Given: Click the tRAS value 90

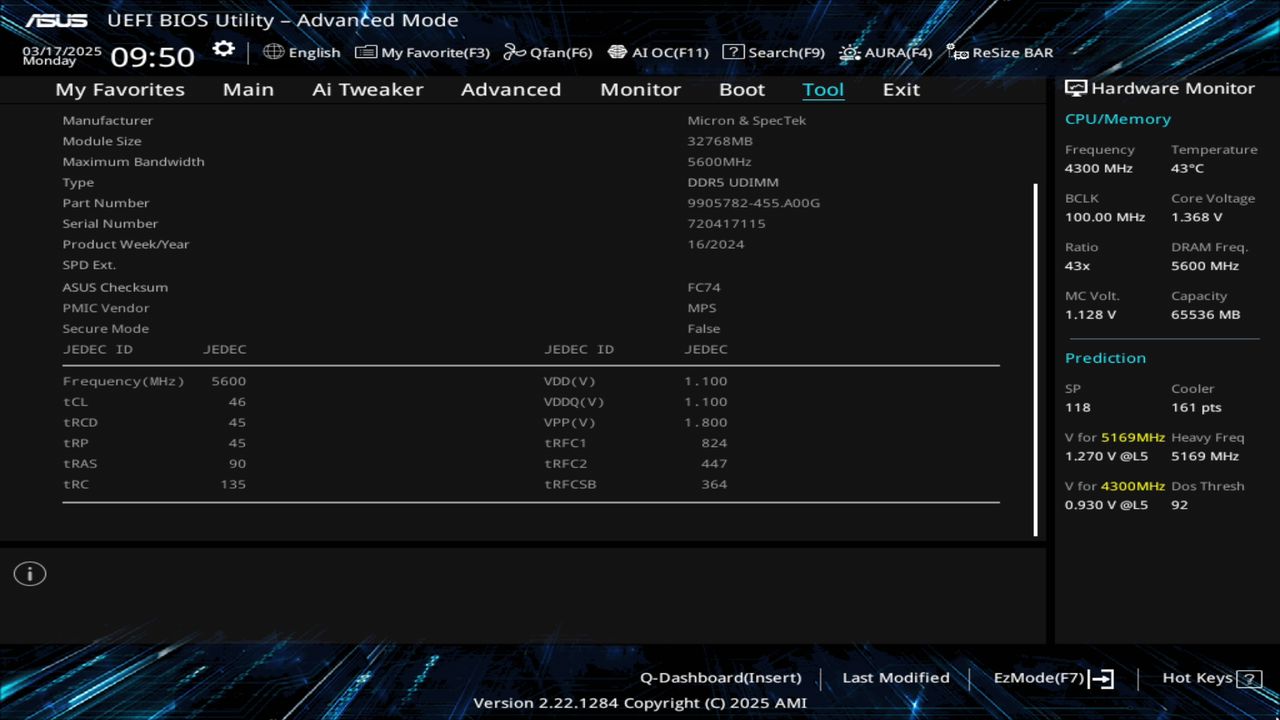Looking at the screenshot, I should coord(237,463).
